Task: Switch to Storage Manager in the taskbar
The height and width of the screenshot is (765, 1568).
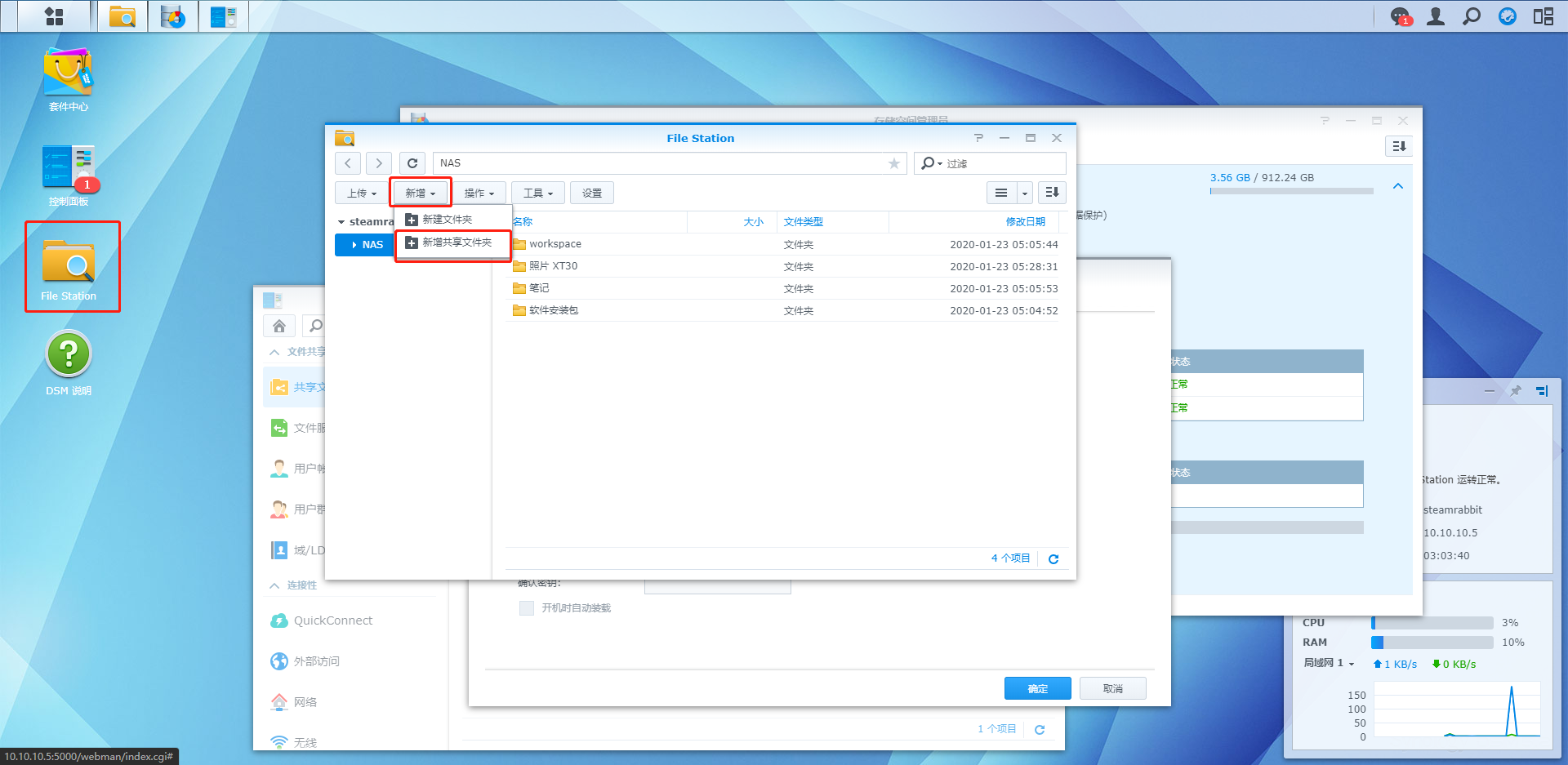Action: click(173, 16)
